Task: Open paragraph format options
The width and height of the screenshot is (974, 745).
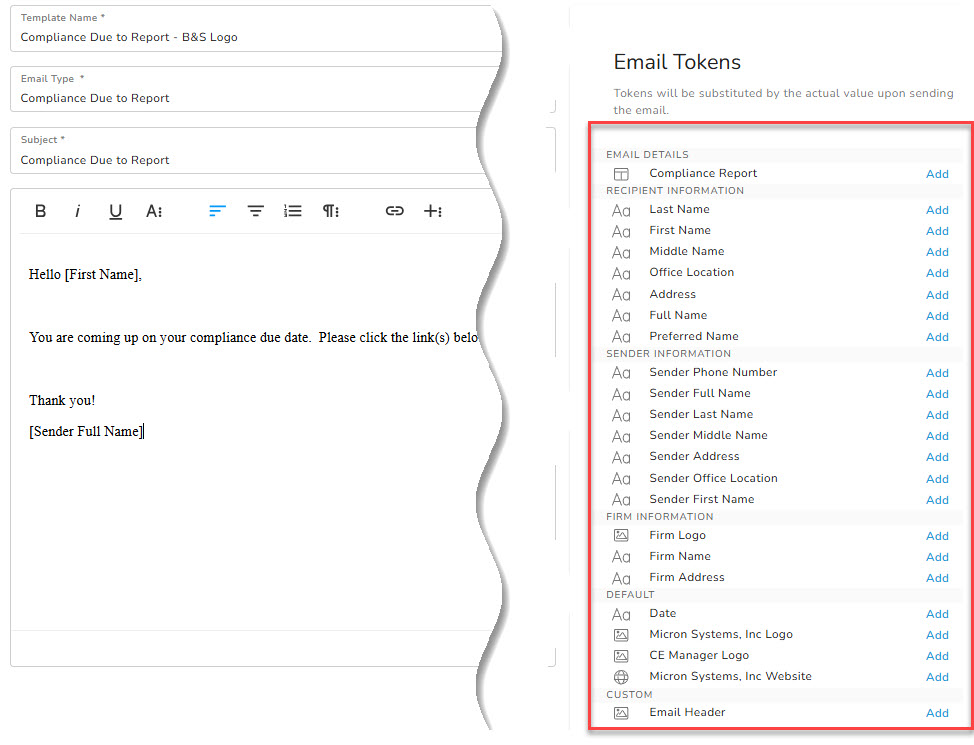Action: (x=330, y=211)
